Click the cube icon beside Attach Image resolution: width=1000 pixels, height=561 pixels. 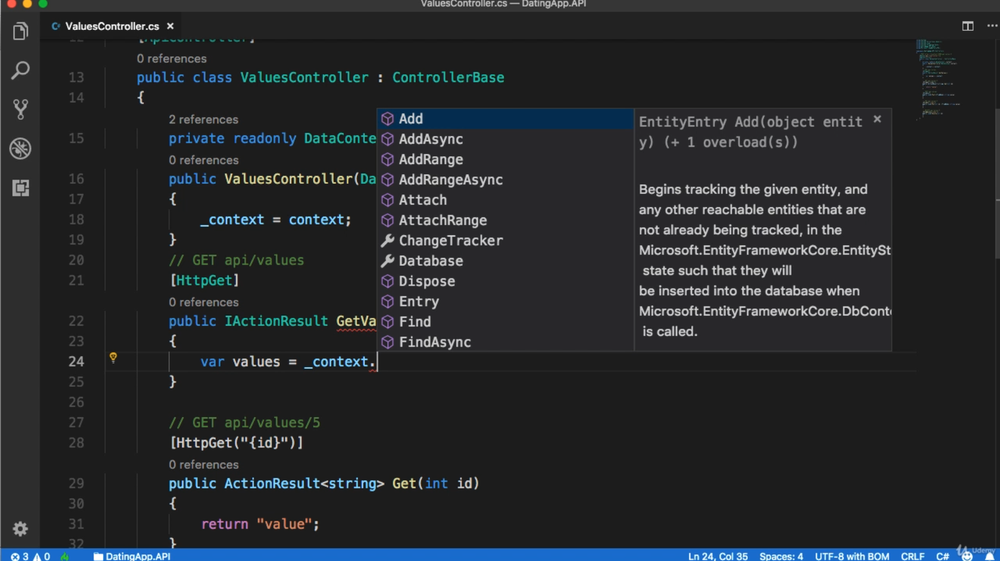tap(387, 200)
